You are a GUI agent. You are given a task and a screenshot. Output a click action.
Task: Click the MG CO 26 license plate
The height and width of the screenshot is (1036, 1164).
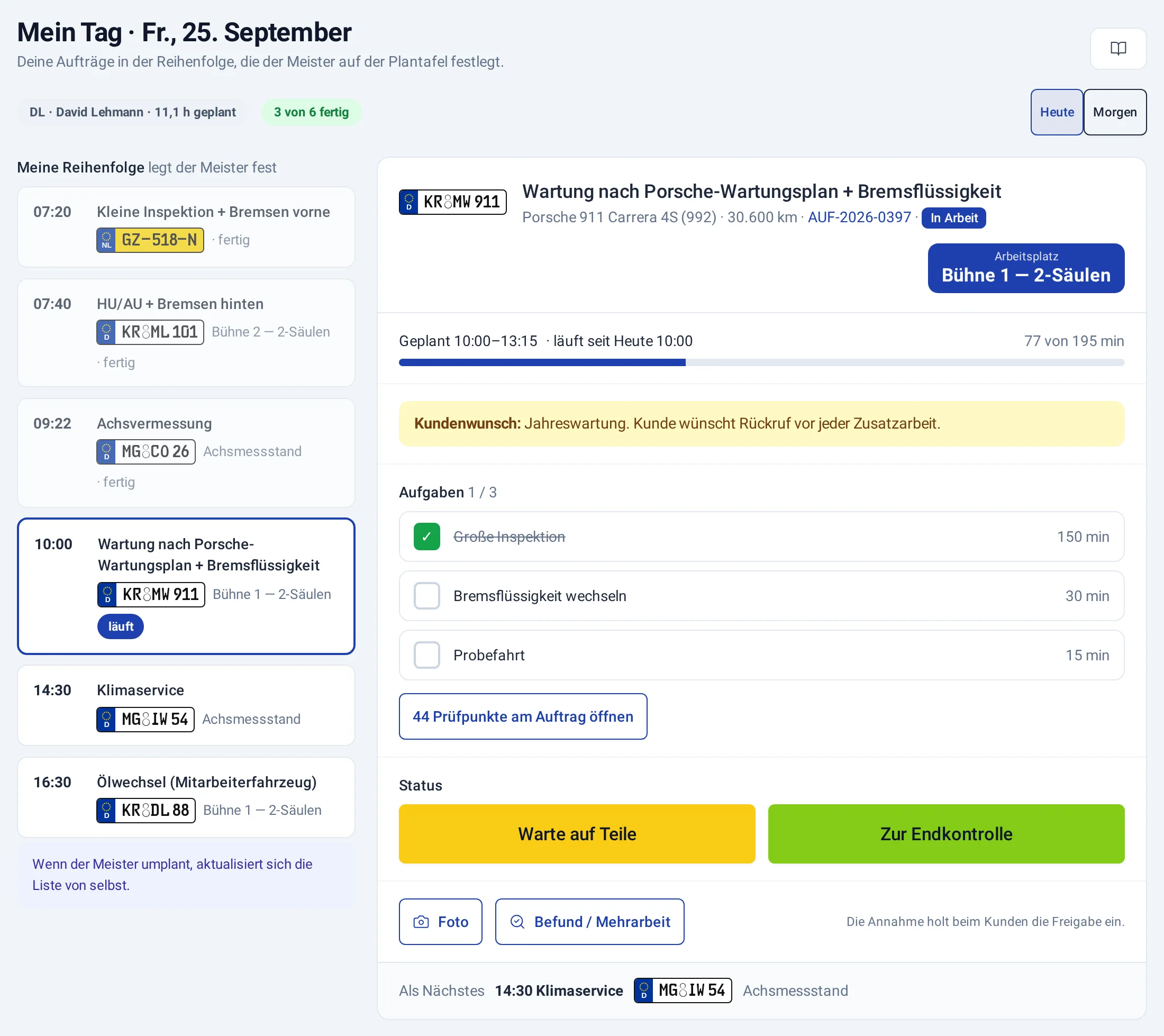(x=146, y=452)
